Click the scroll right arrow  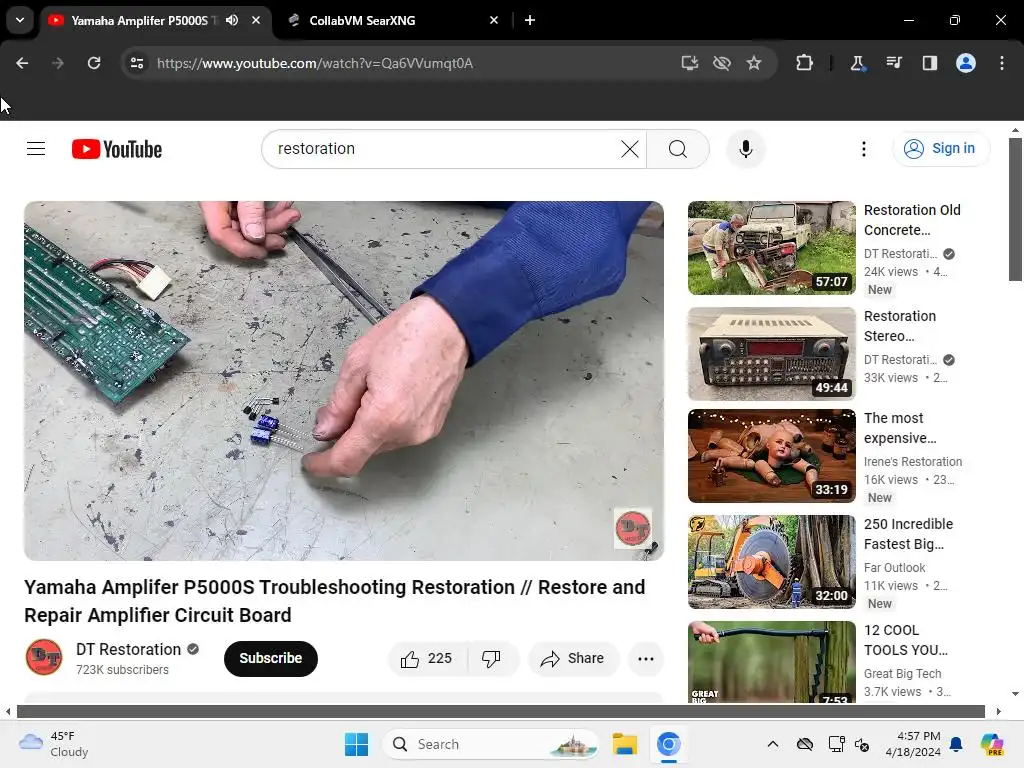pyautogui.click(x=998, y=711)
